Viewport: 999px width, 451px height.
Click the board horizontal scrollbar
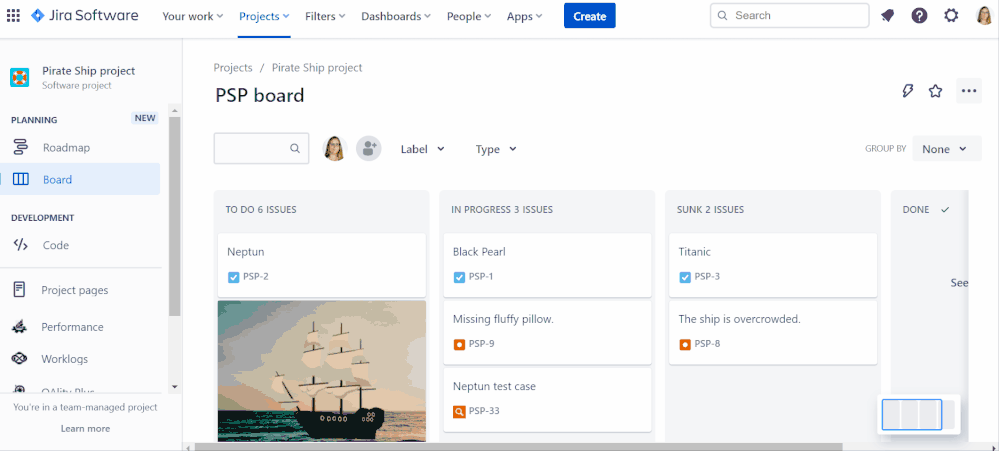point(518,447)
